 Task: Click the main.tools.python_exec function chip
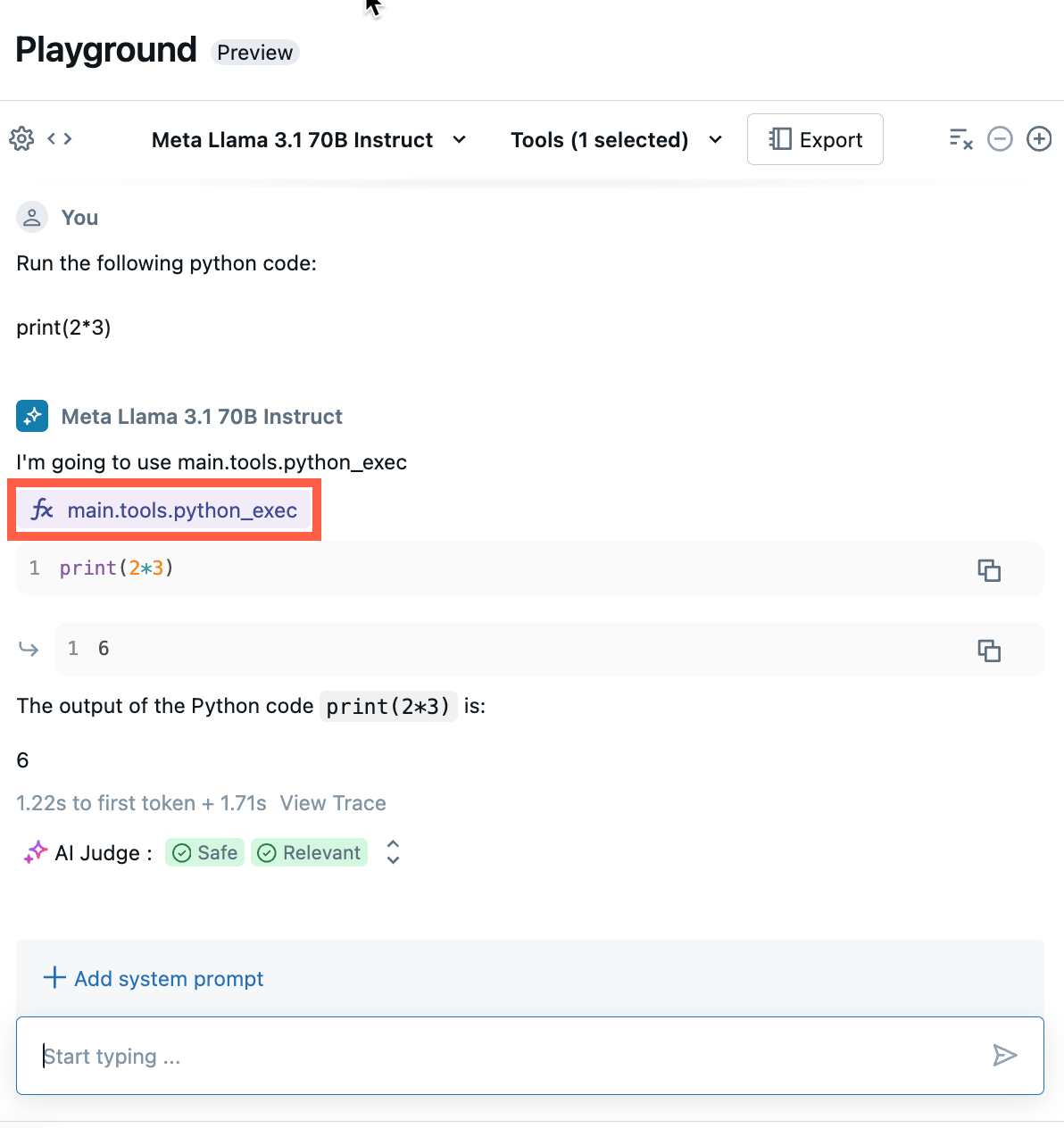(164, 510)
